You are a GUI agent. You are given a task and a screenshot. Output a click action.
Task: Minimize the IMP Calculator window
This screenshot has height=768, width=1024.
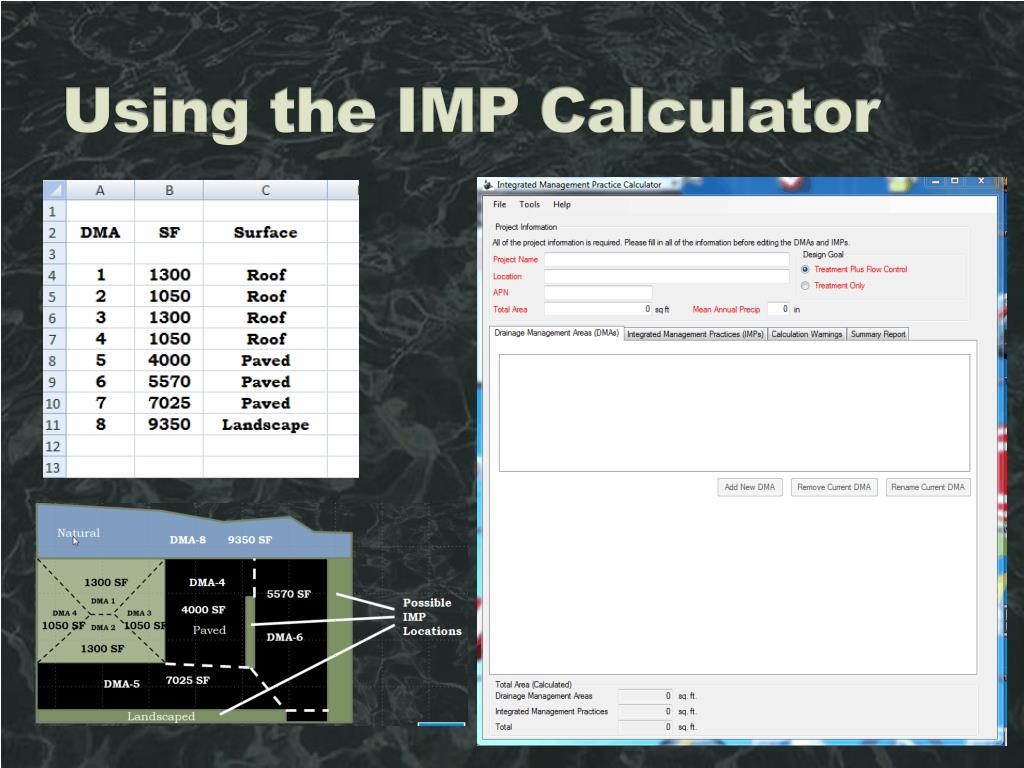pos(935,181)
